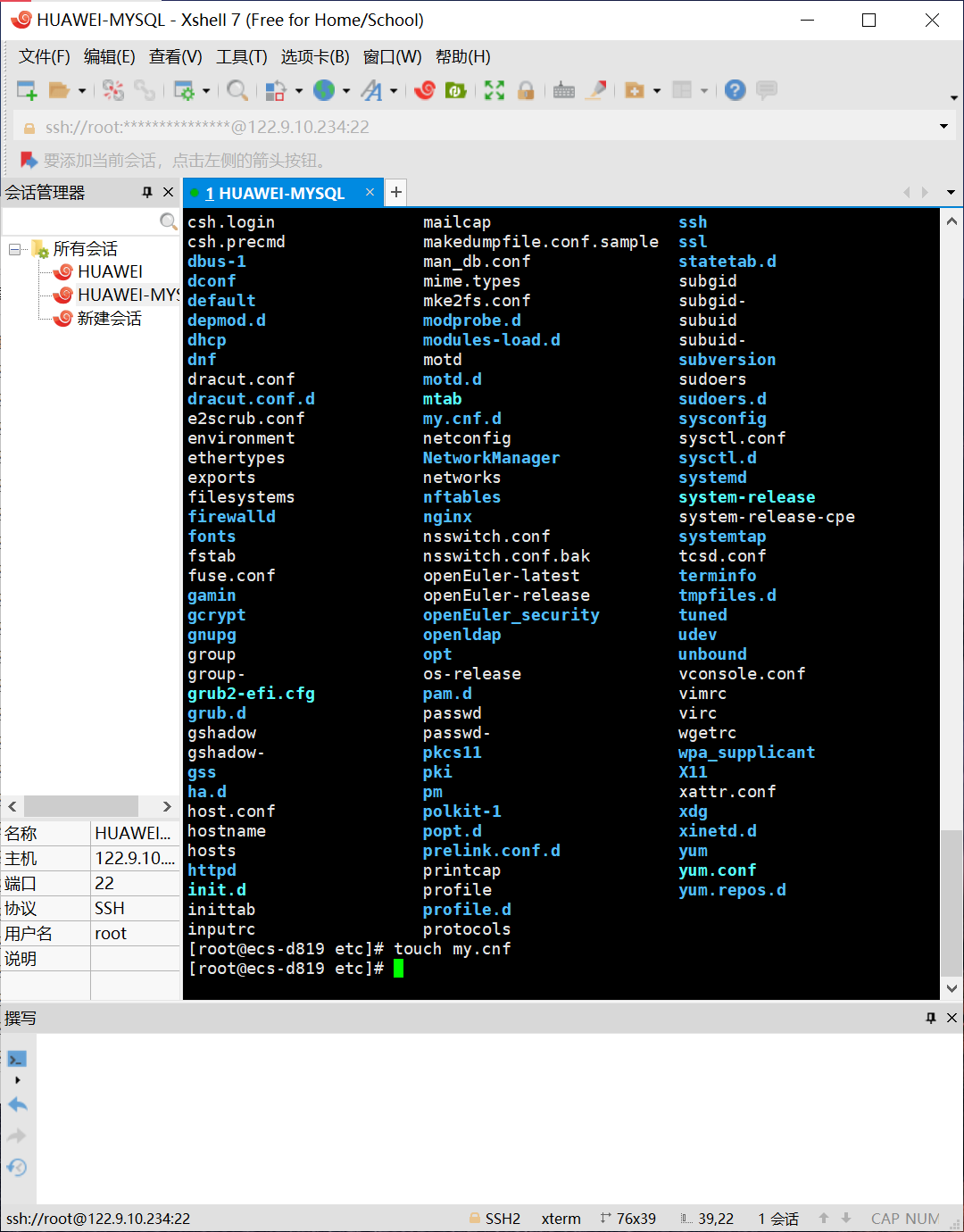Screen dimensions: 964x1232
Task: Expand the folder-plus icon dropdown arrow
Action: pyautogui.click(x=657, y=90)
